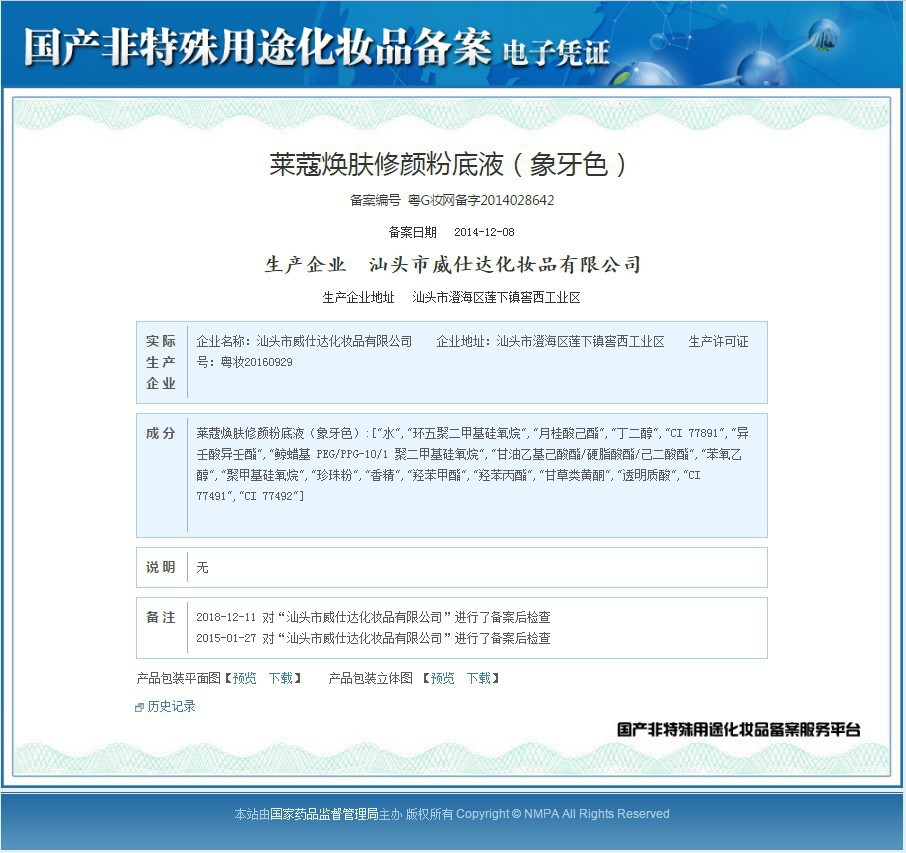The height and width of the screenshot is (853, 906).
Task: Click header title 国产非特殊用途化妆品备案
Action: (x=258, y=46)
